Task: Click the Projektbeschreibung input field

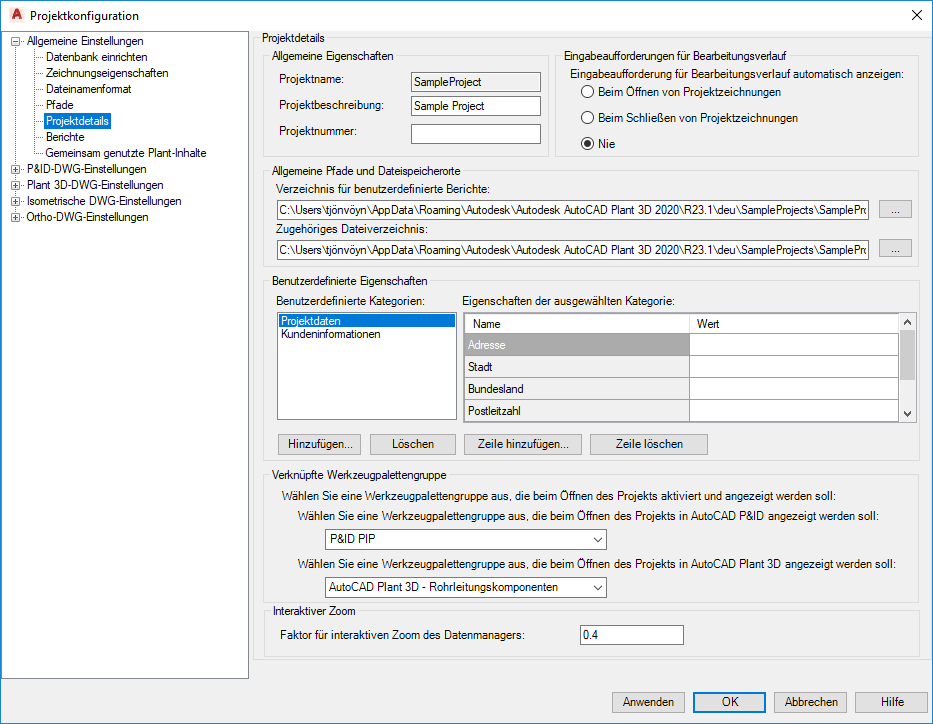Action: tap(475, 106)
